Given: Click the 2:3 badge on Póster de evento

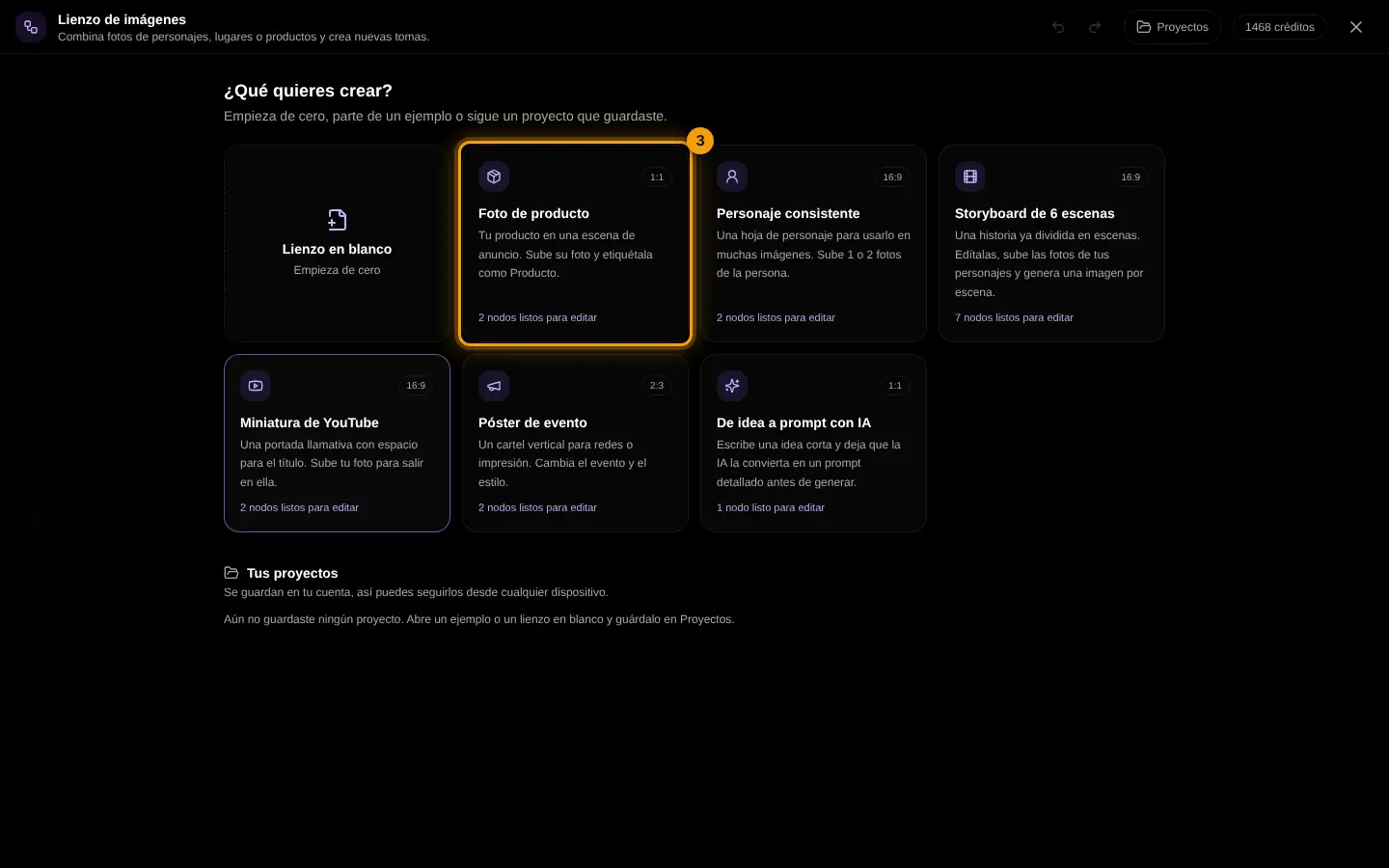Looking at the screenshot, I should (x=657, y=386).
